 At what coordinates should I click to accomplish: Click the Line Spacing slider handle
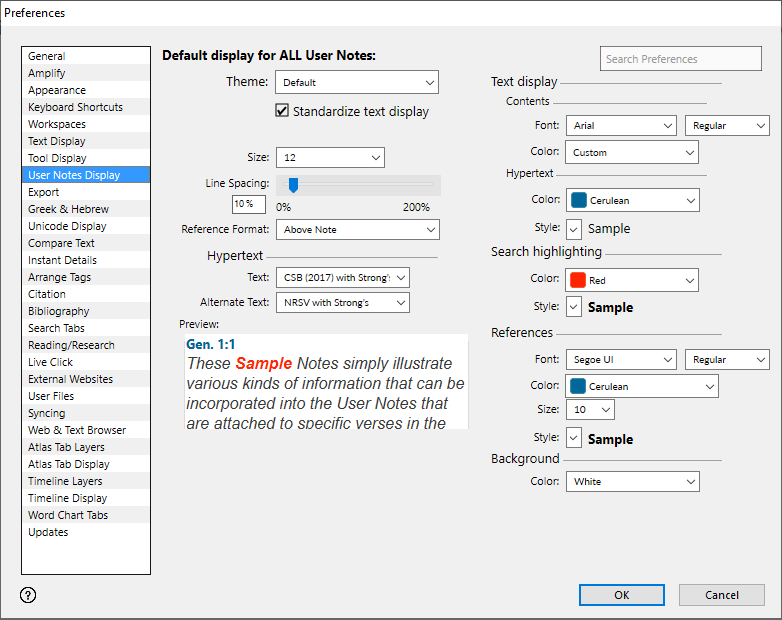coord(294,184)
